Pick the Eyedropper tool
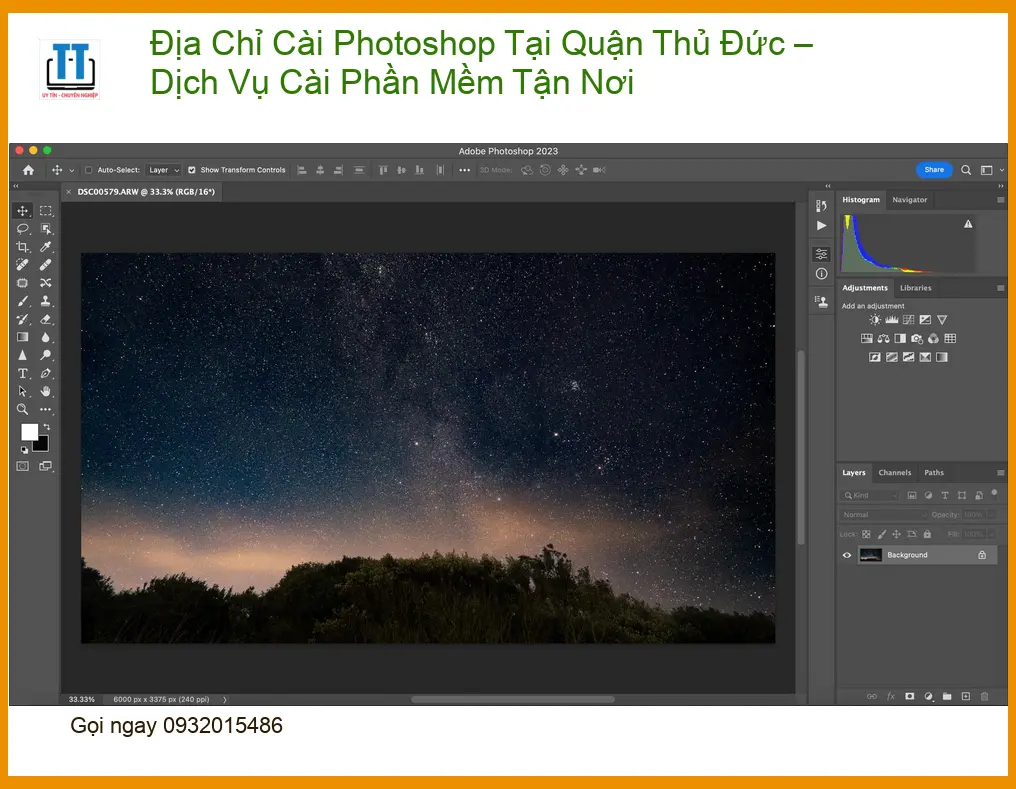Screen dimensions: 1016x789 pos(45,247)
